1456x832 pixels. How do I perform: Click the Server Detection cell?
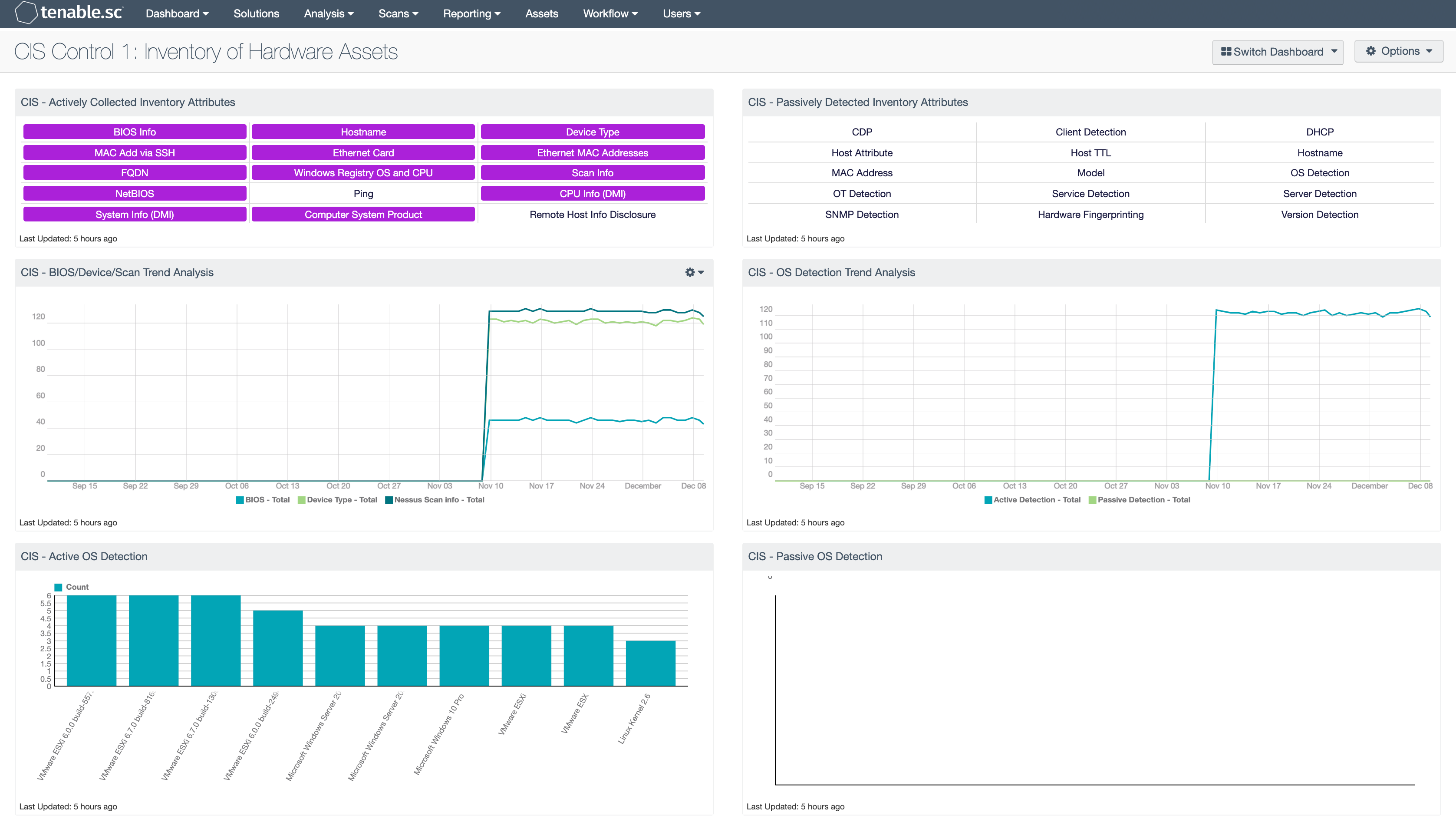click(x=1320, y=193)
